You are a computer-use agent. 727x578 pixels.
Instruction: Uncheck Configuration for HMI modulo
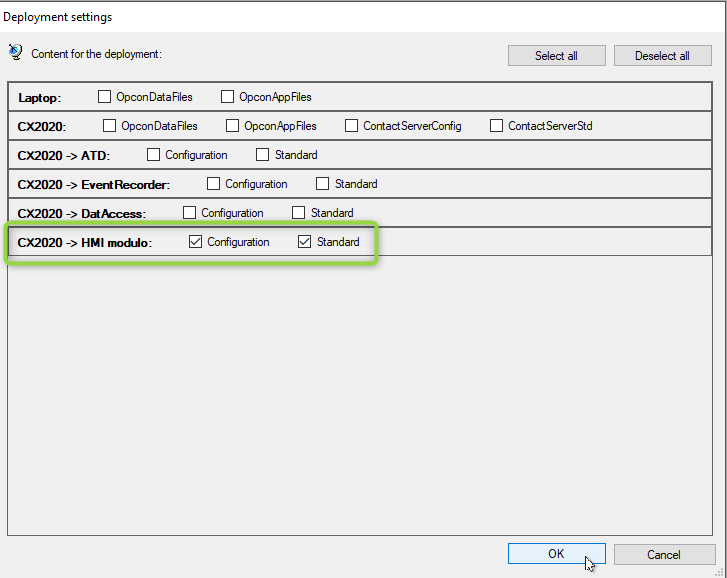[x=195, y=241]
